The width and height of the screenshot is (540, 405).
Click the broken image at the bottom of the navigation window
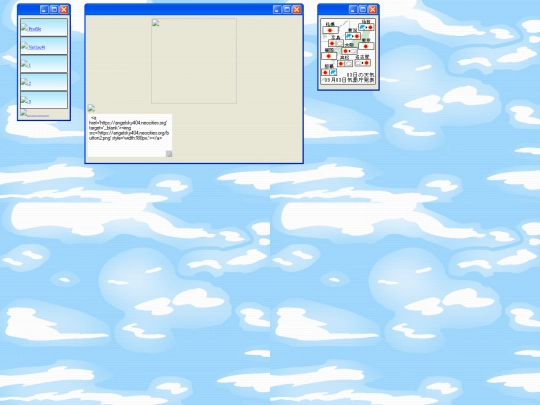tap(23, 113)
